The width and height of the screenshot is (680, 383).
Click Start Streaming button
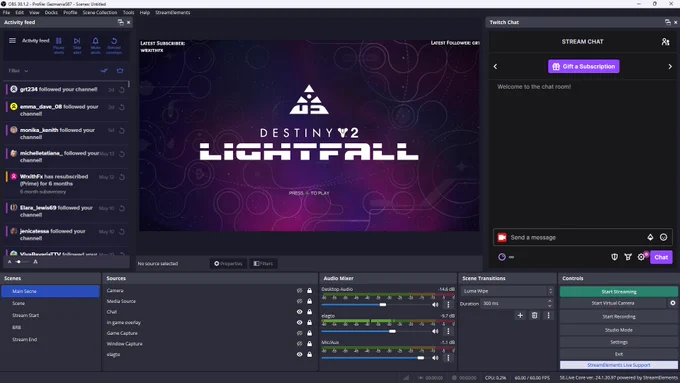pos(618,291)
